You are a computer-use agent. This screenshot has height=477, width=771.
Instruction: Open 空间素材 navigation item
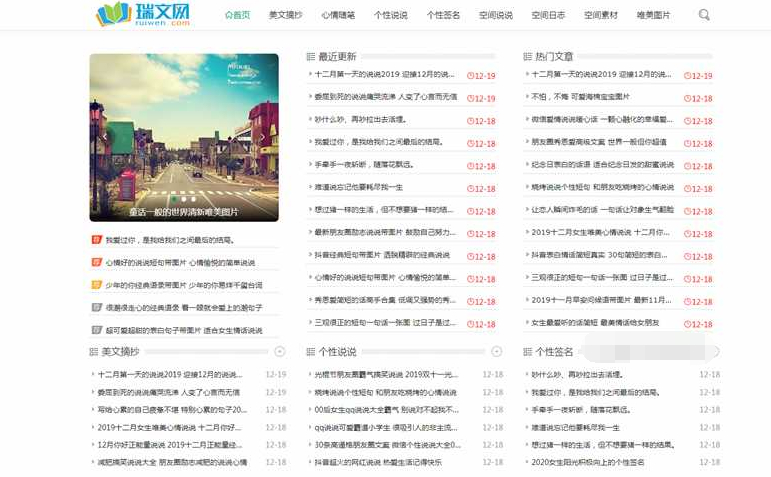(601, 15)
